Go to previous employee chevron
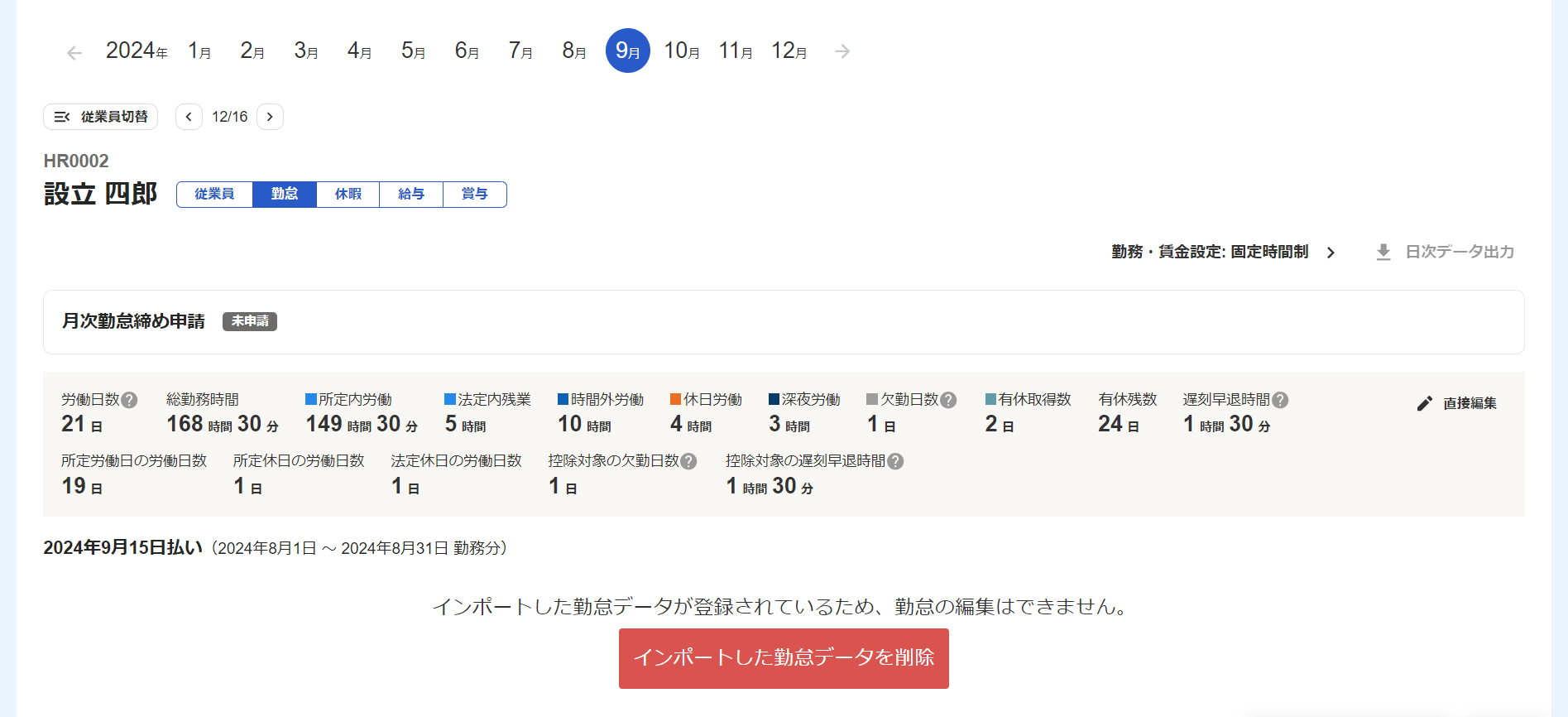 tap(189, 117)
